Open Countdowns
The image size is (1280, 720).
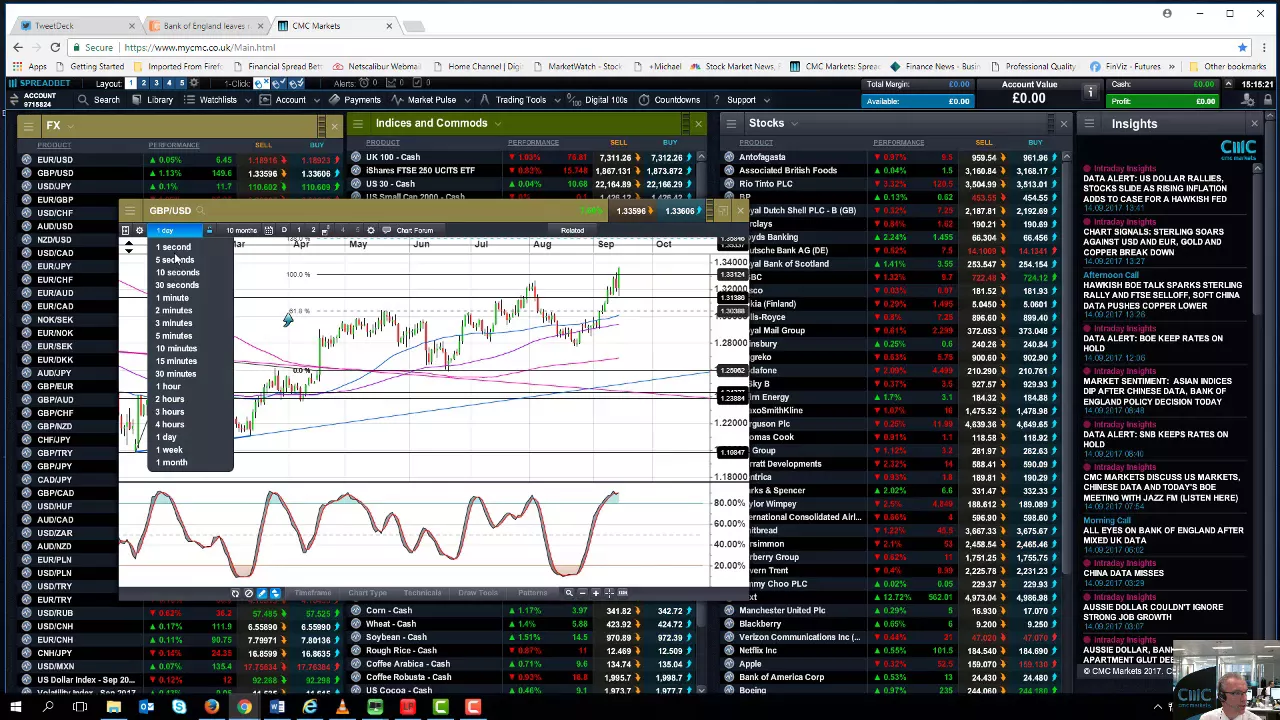pos(670,100)
